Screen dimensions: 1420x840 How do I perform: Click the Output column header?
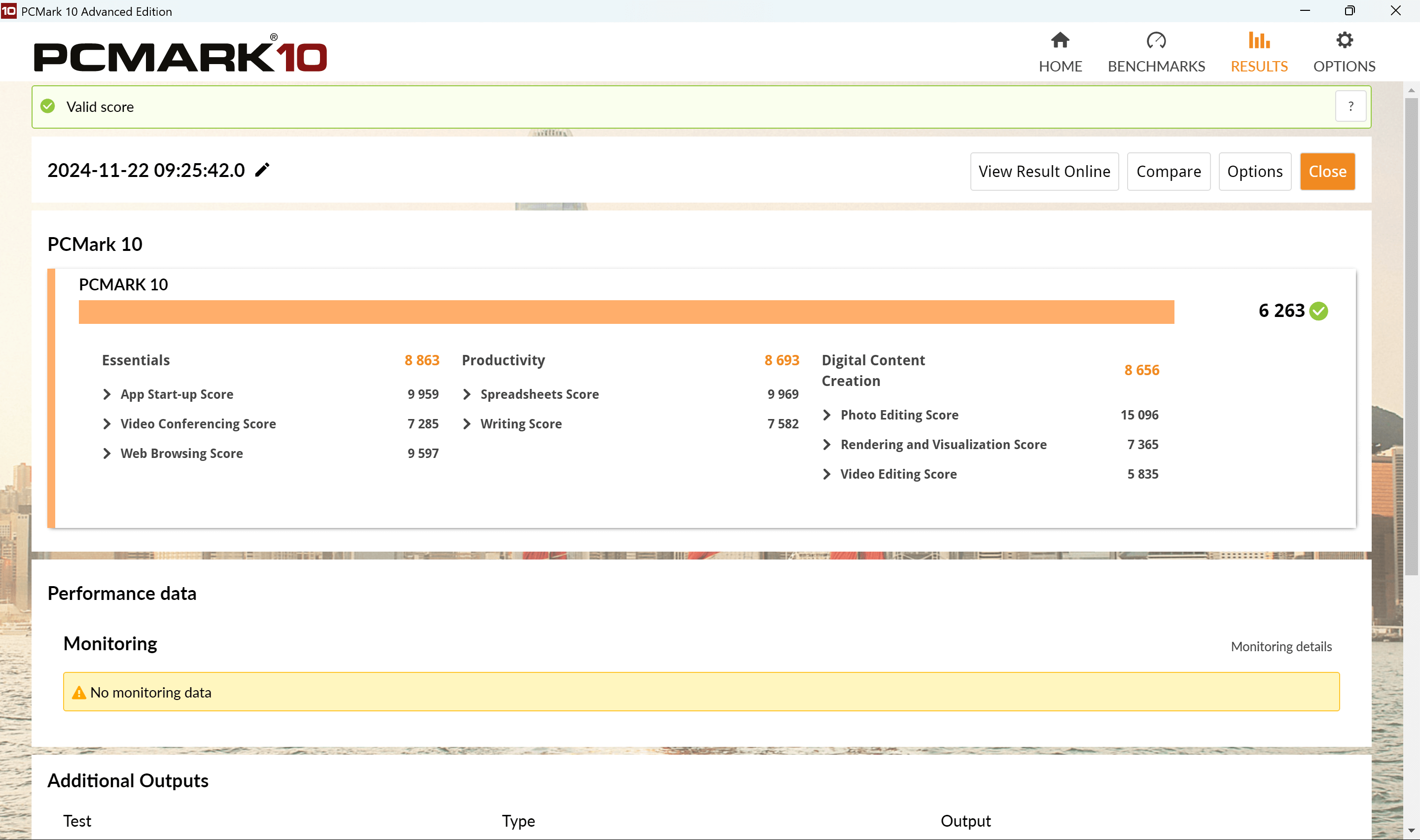pos(965,821)
